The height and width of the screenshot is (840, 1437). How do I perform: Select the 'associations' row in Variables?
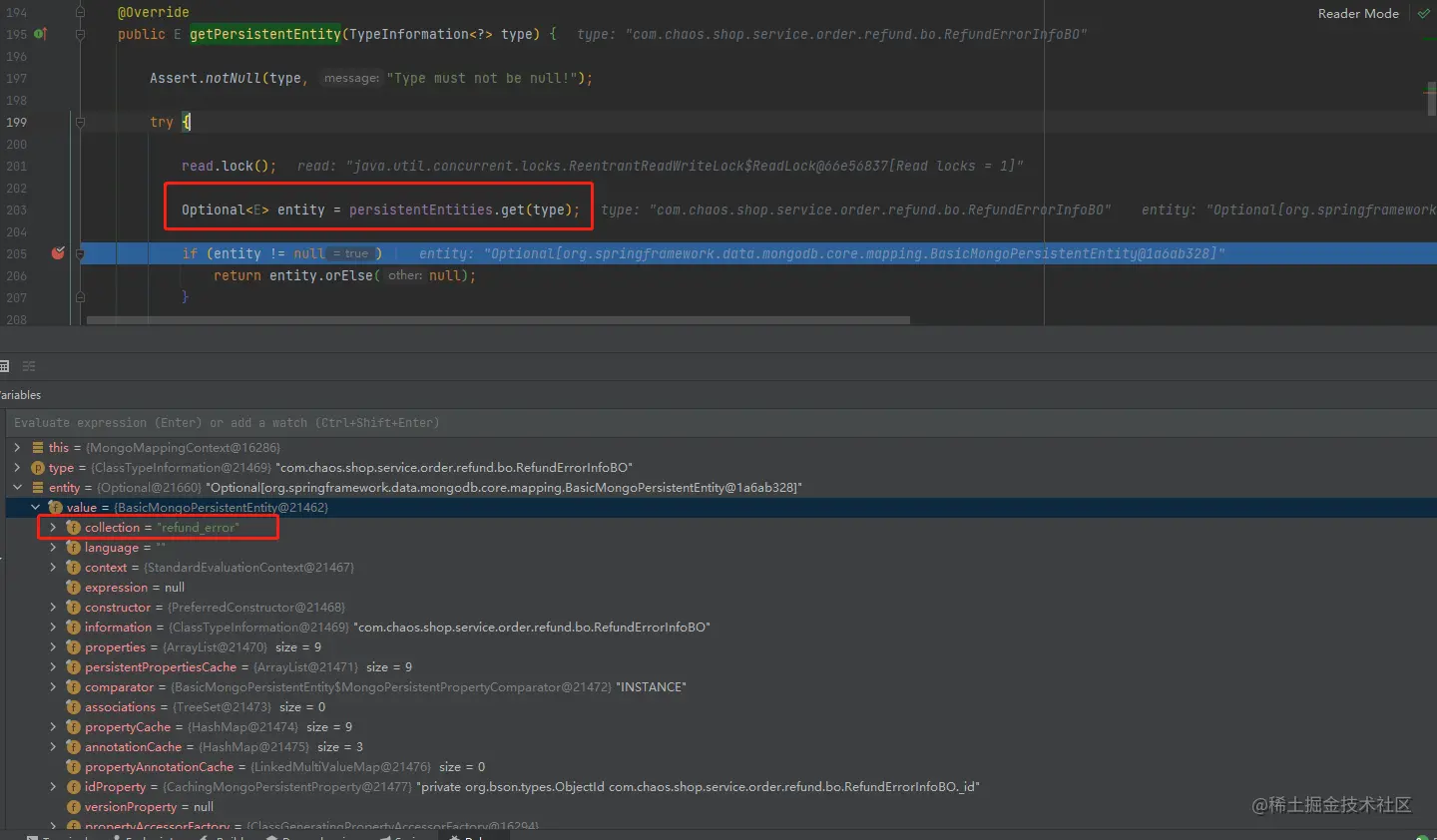[x=718, y=707]
